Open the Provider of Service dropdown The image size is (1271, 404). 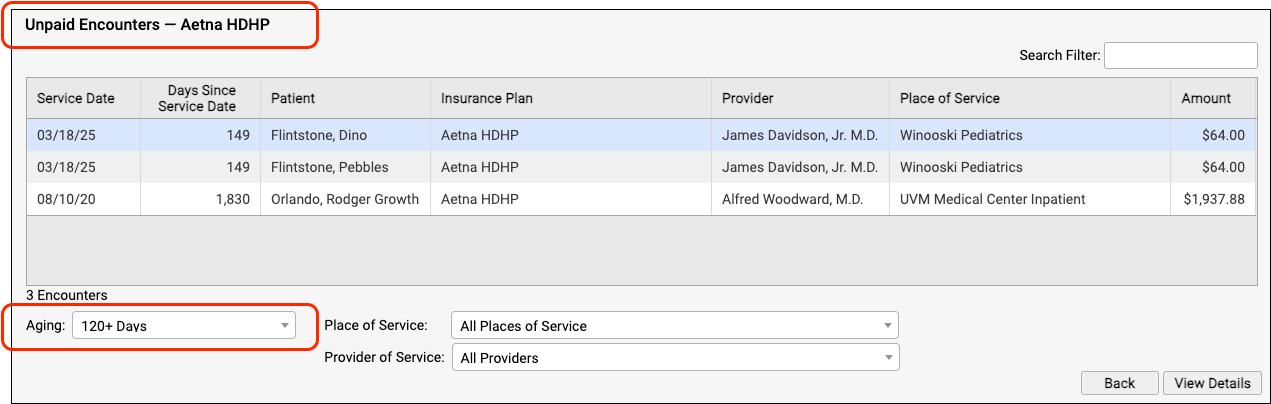[x=675, y=357]
